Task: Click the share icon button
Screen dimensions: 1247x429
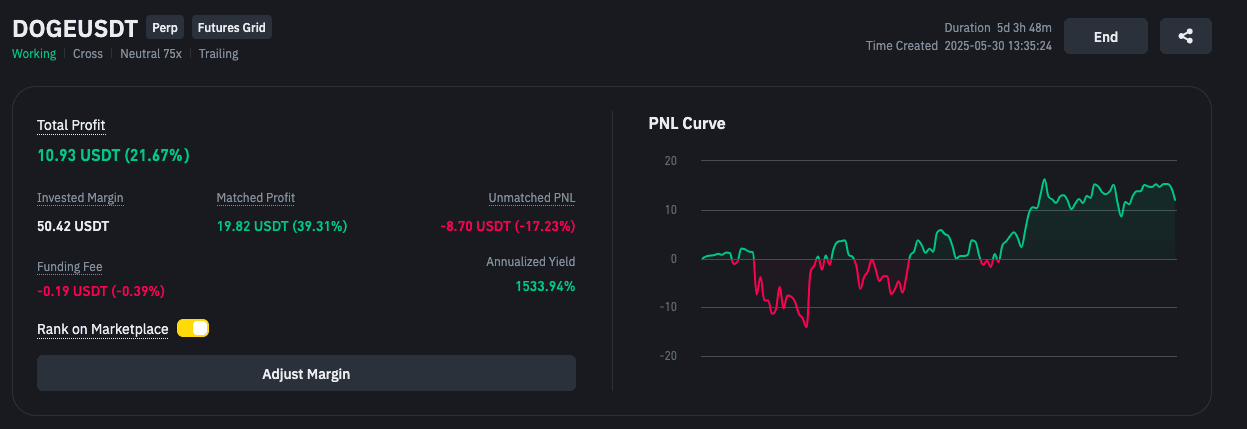Action: (1185, 36)
